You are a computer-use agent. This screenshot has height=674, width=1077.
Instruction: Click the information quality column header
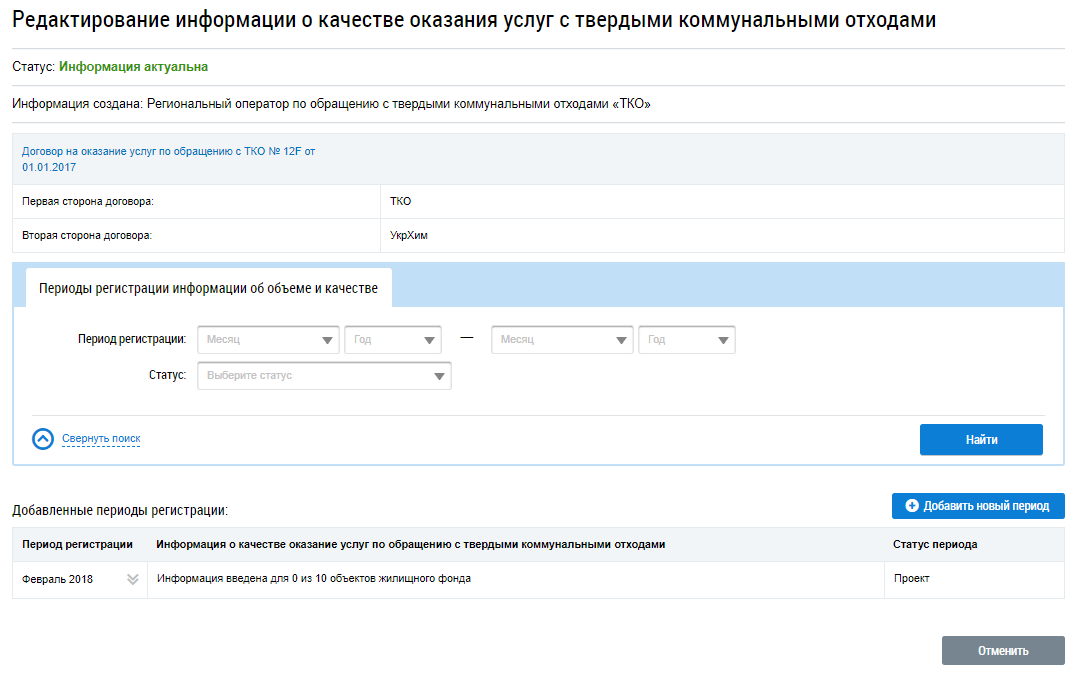pos(410,545)
